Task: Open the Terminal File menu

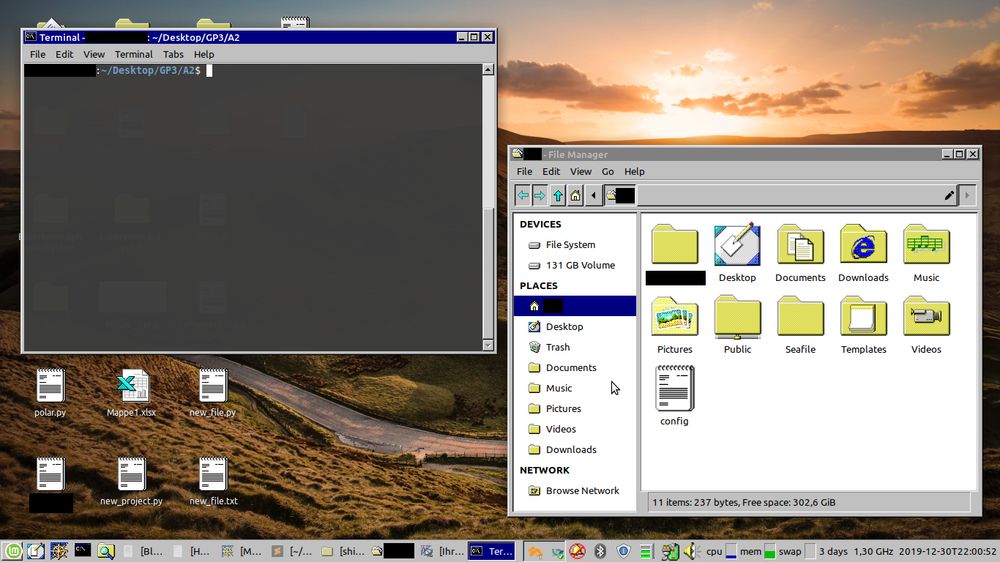Action: [38, 54]
